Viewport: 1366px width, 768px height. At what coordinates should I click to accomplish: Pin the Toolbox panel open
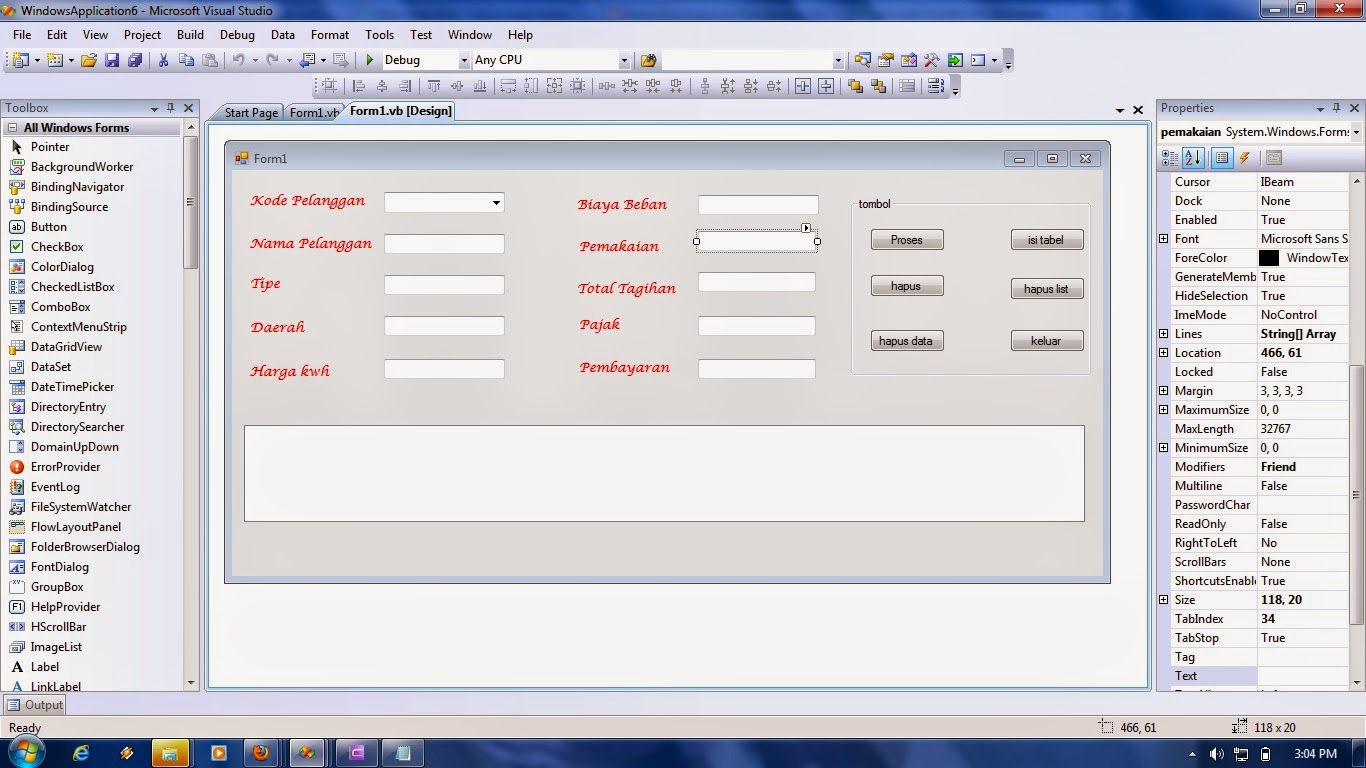[x=171, y=108]
